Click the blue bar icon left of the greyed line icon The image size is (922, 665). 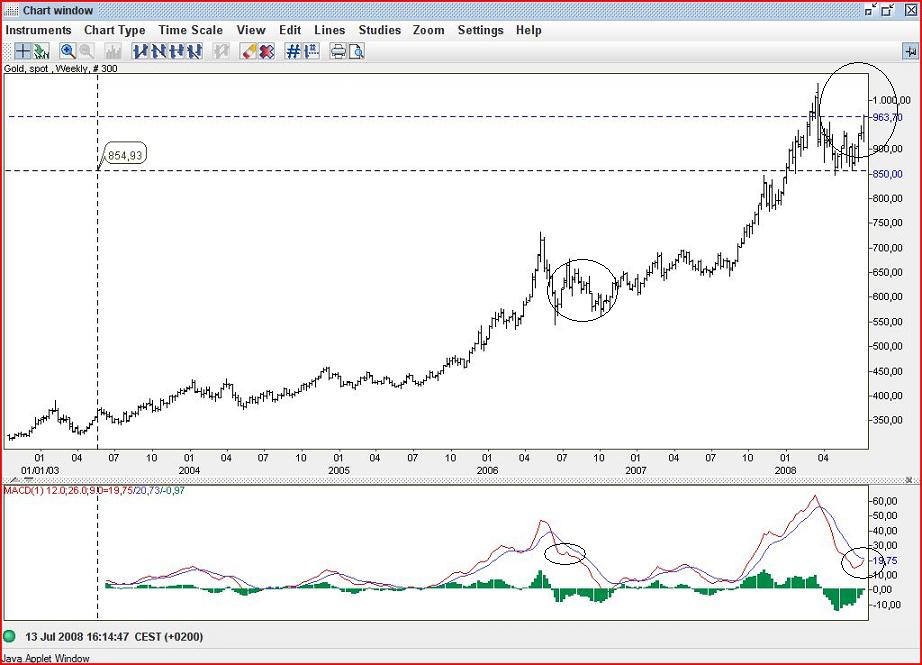tap(194, 52)
